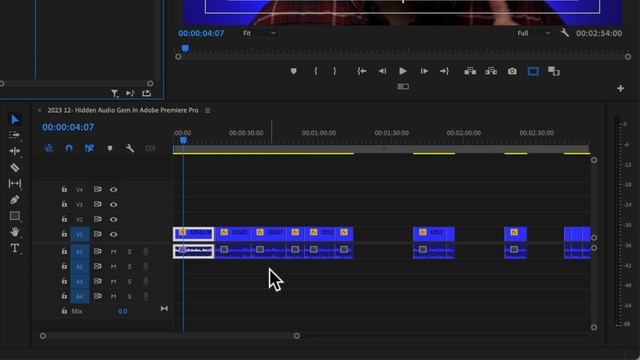Hide video track V2 with eye icon
640x360 pixels.
pyautogui.click(x=113, y=219)
